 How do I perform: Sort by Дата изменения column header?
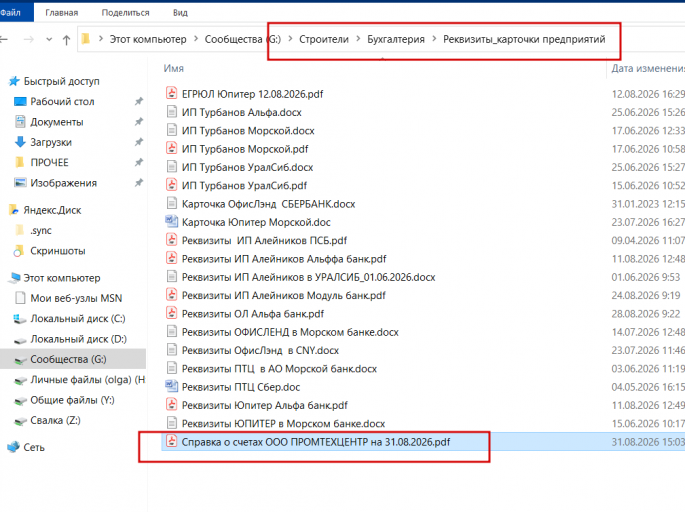point(647,69)
